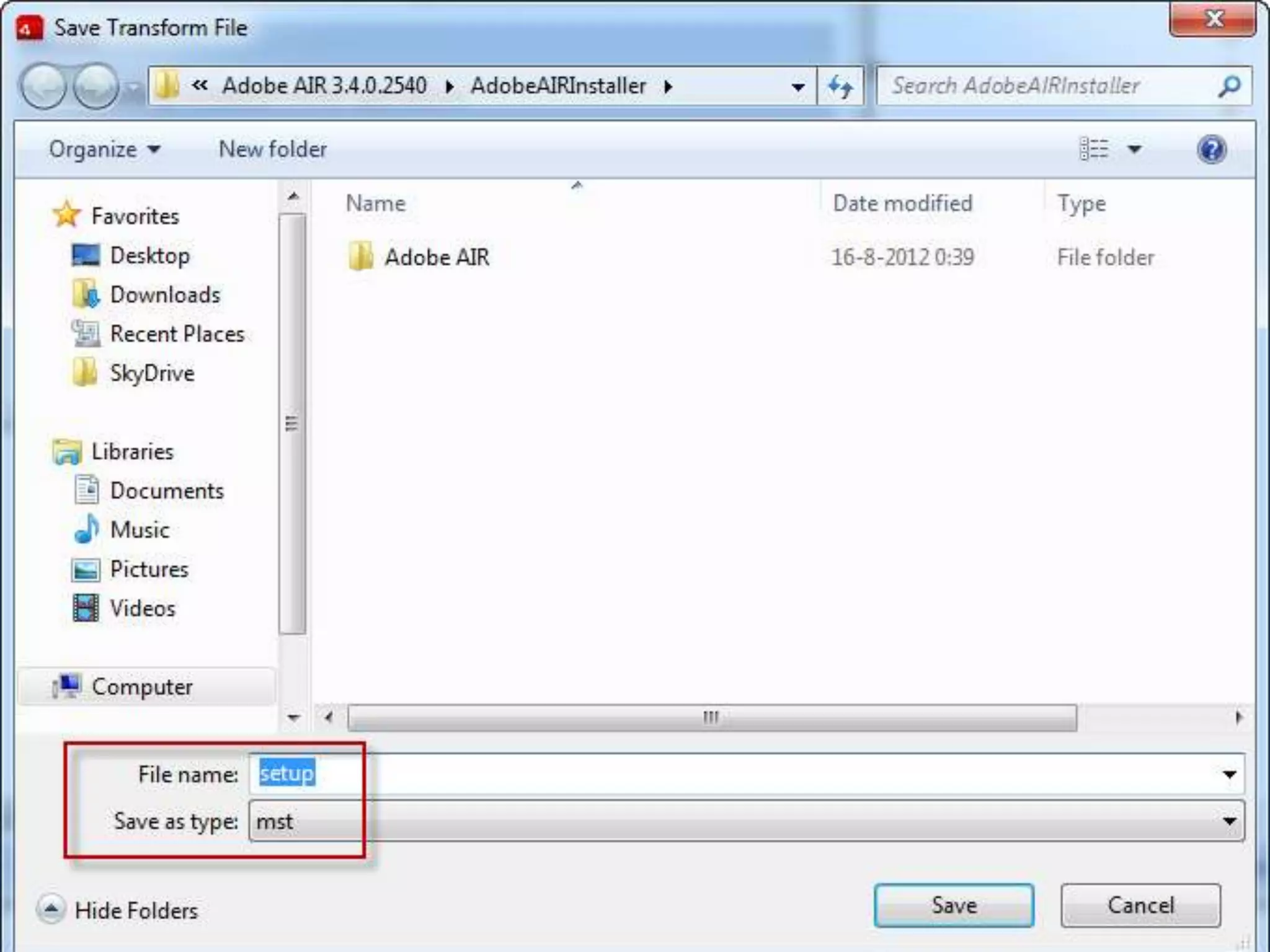Click the red app icon in title bar
The height and width of the screenshot is (952, 1270).
[29, 28]
